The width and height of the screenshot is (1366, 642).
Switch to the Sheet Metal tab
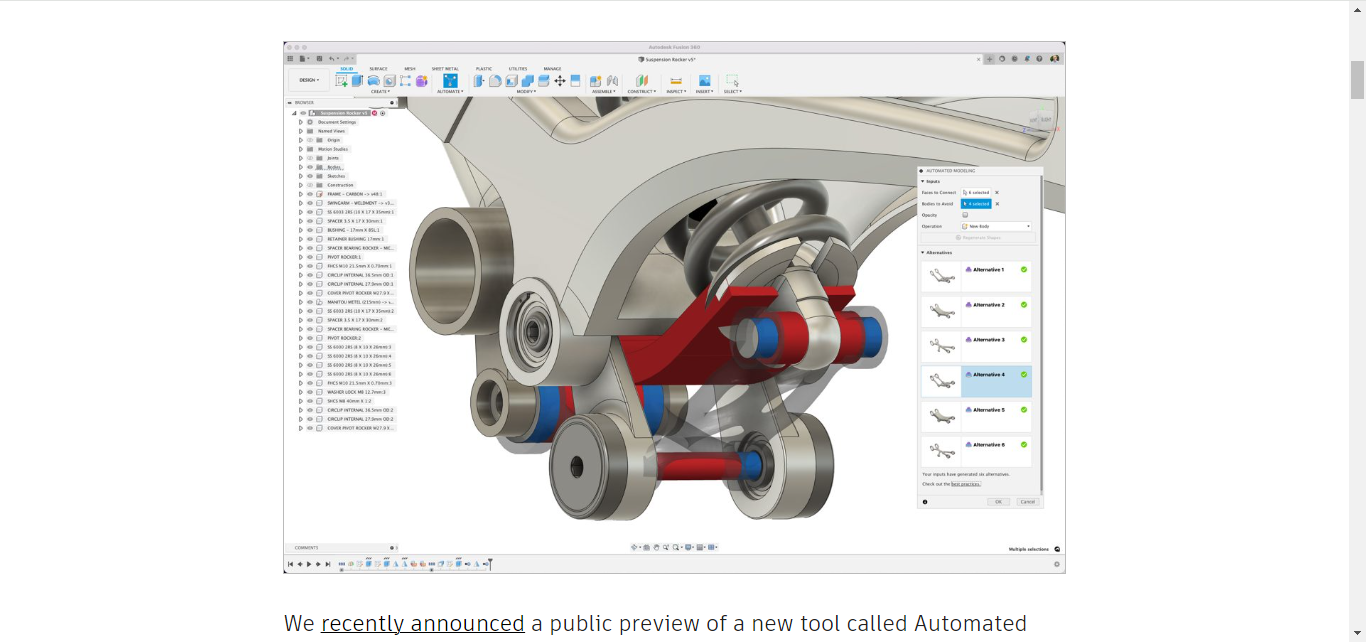[x=443, y=67]
